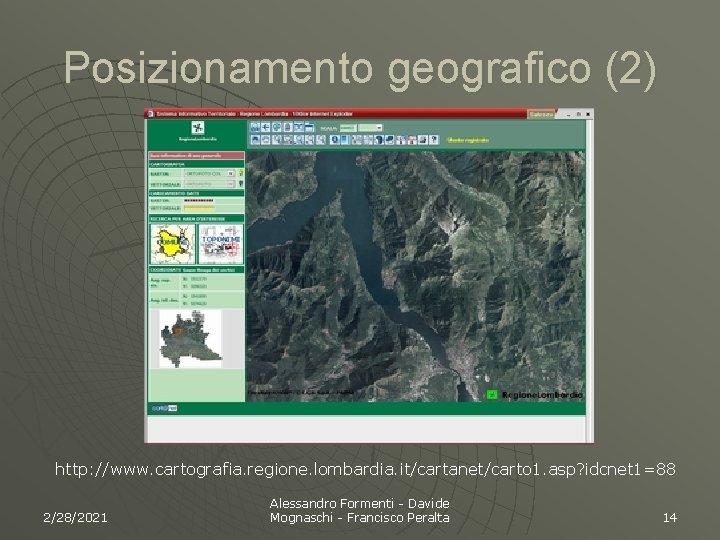Viewport: 720px width, 540px height.
Task: Open the Raster layer dropdown
Action: pyautogui.click(x=210, y=174)
